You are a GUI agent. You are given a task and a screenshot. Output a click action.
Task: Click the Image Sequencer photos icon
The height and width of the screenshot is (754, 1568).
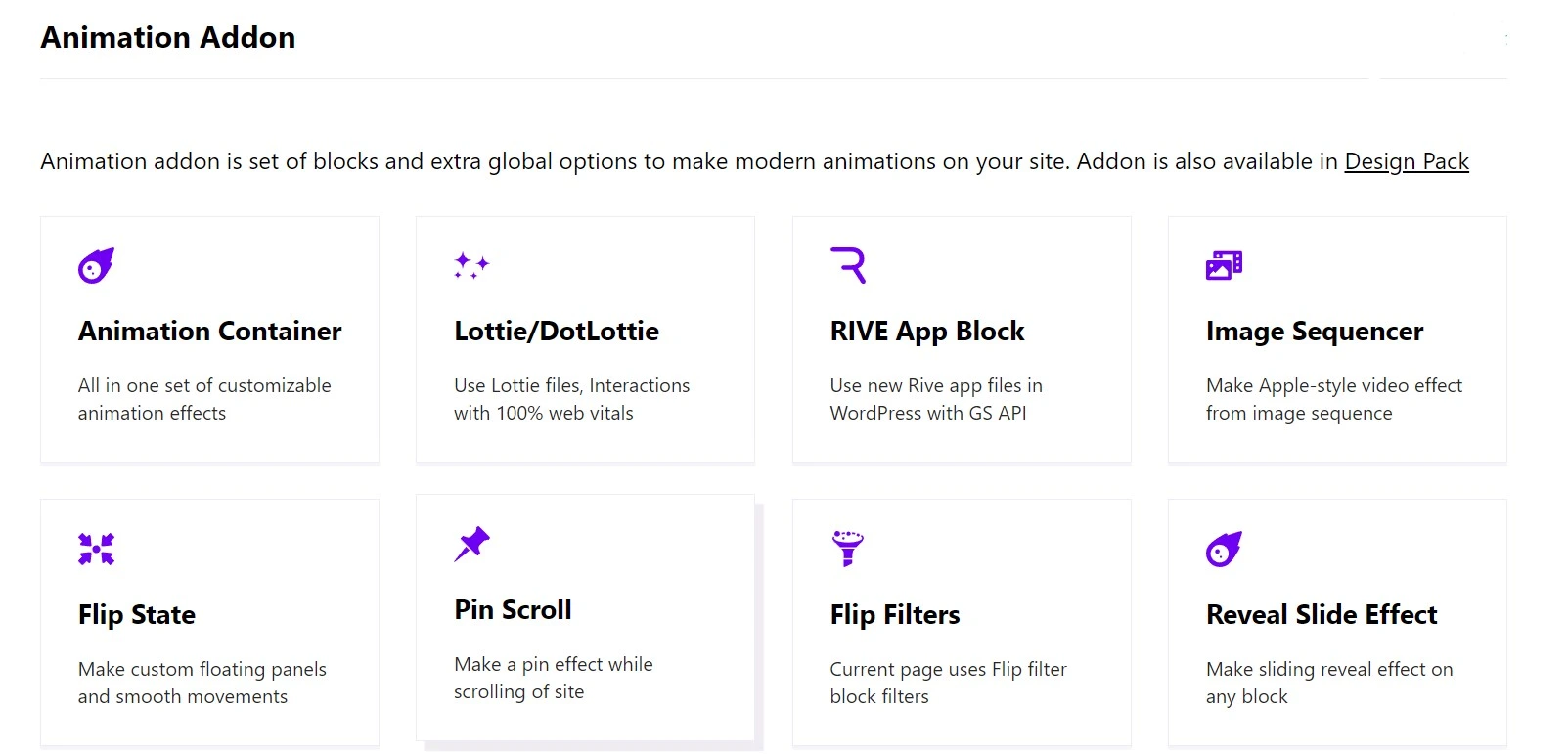click(1224, 265)
